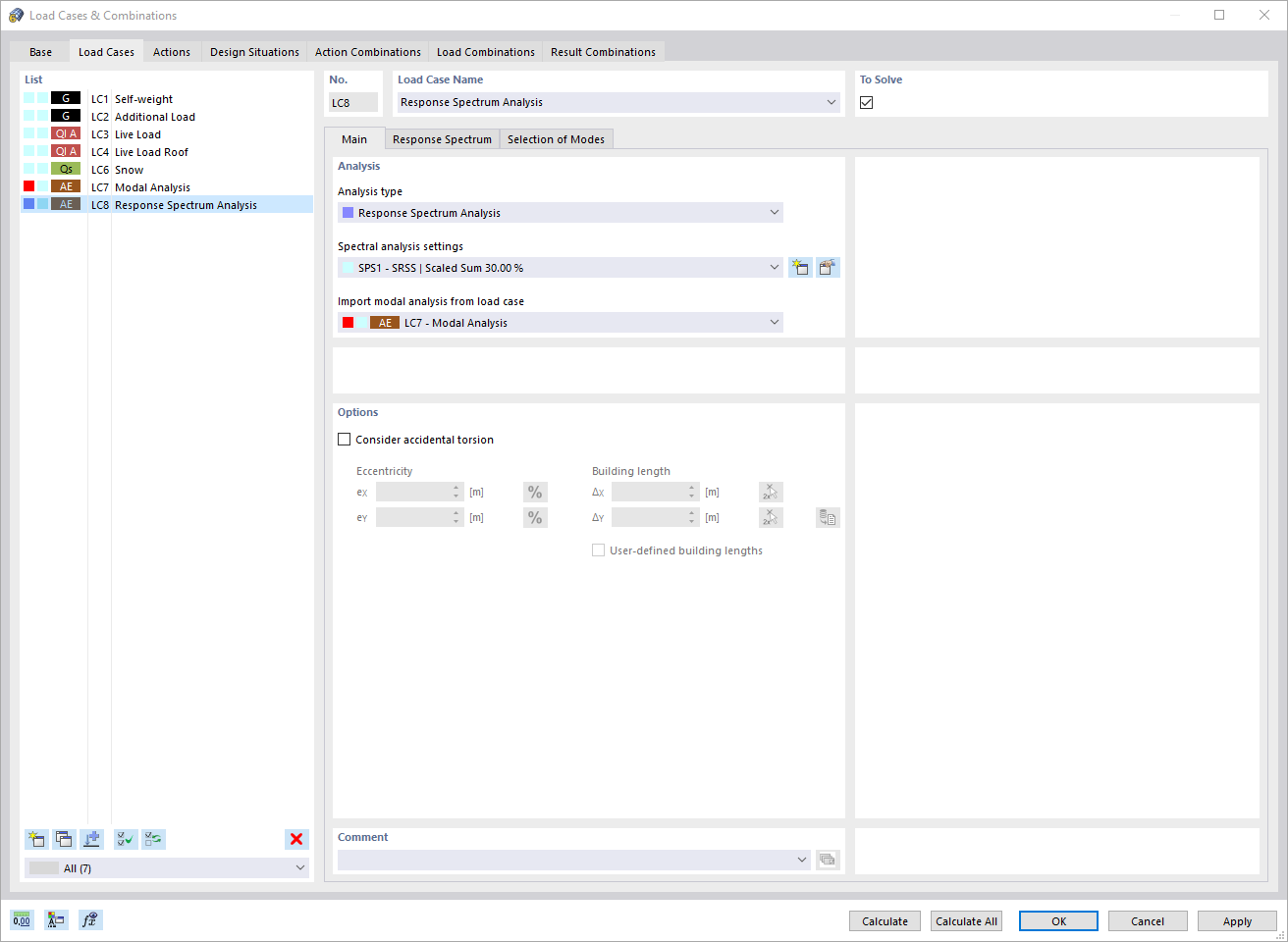Toggle the To Solve checkbox
This screenshot has width=1288, height=942.
click(x=866, y=102)
